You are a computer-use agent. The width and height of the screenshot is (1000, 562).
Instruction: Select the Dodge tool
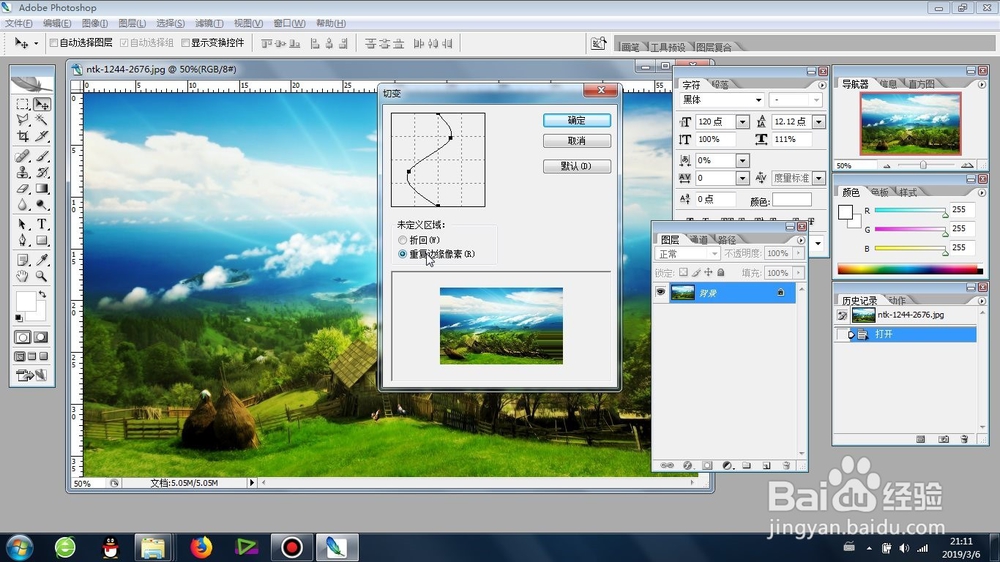[x=42, y=205]
